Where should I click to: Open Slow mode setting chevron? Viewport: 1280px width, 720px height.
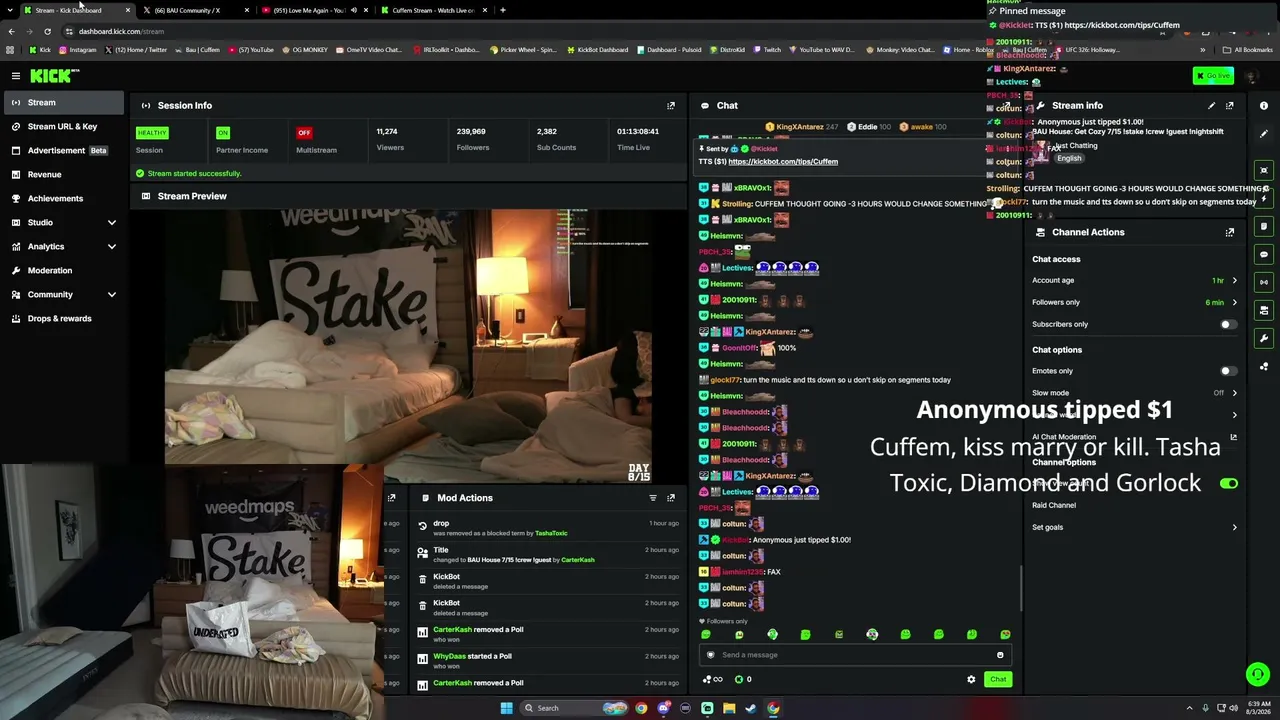[x=1234, y=393]
